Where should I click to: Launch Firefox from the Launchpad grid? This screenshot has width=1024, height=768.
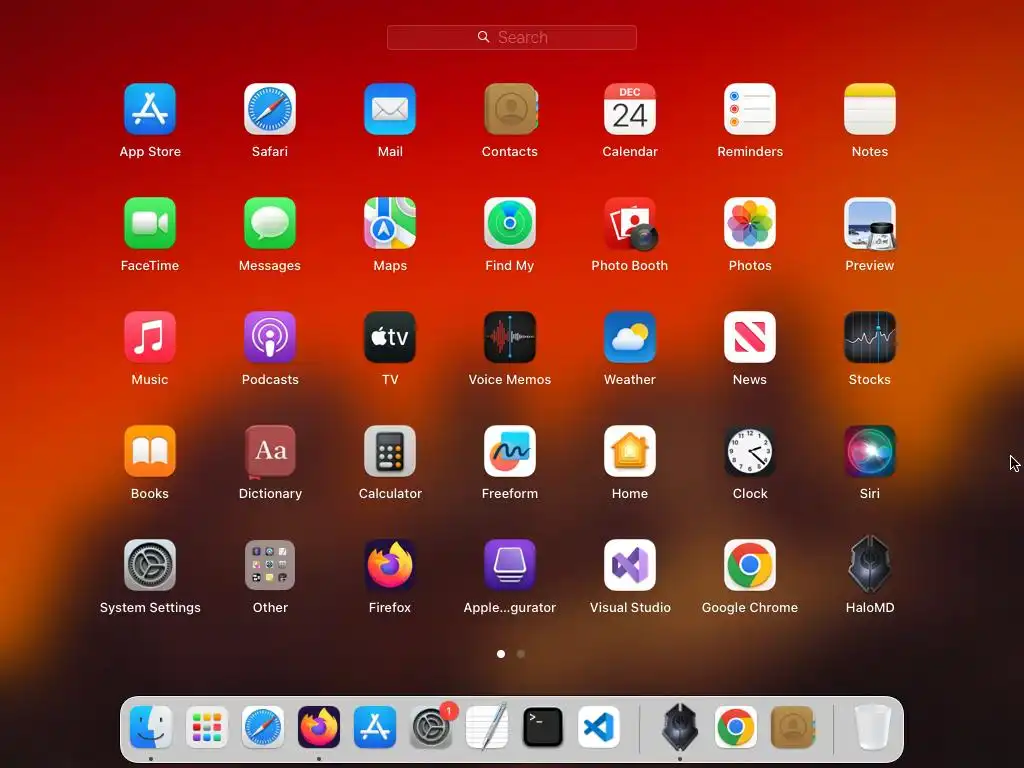click(390, 565)
